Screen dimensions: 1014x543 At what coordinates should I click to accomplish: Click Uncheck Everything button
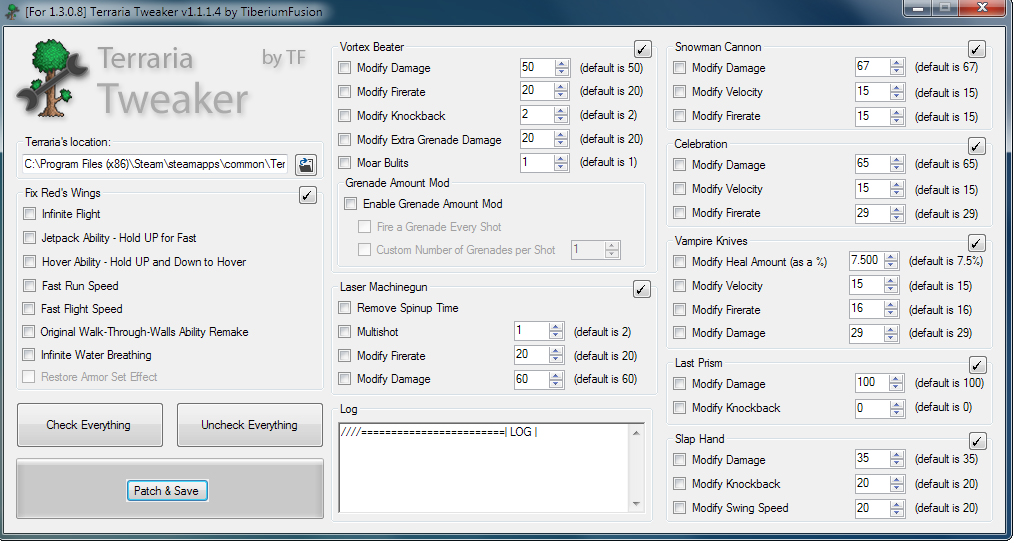click(x=250, y=425)
